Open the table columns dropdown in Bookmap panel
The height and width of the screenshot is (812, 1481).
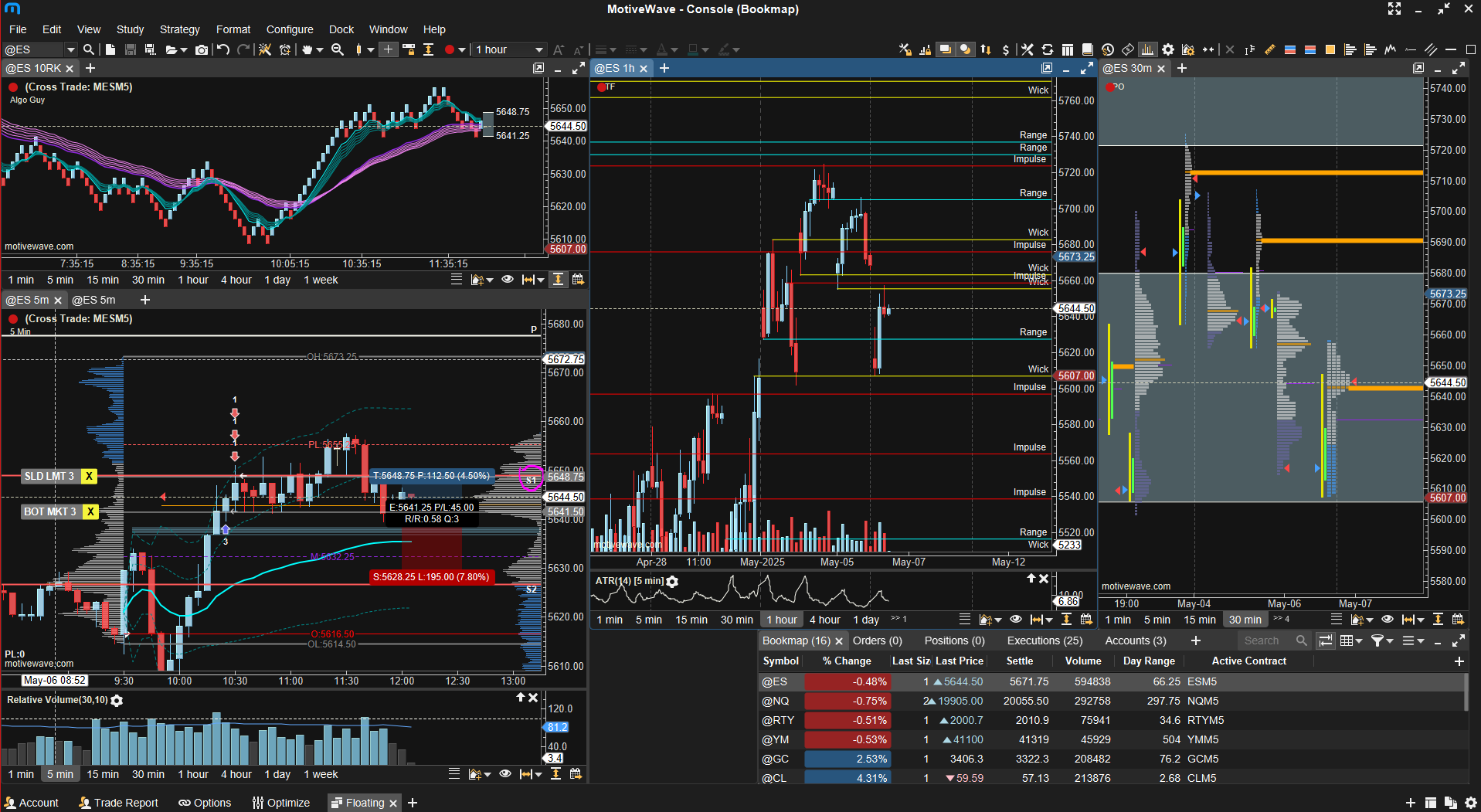[x=1351, y=640]
